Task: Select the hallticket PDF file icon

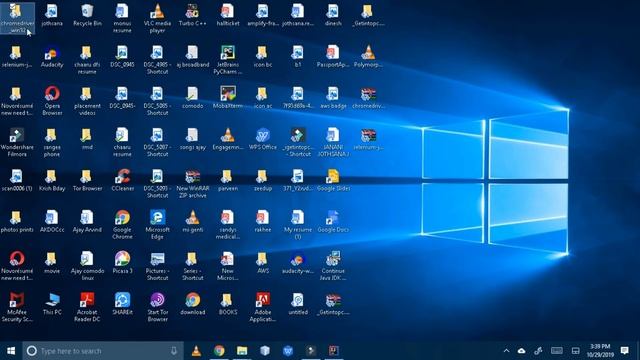Action: coord(227,16)
